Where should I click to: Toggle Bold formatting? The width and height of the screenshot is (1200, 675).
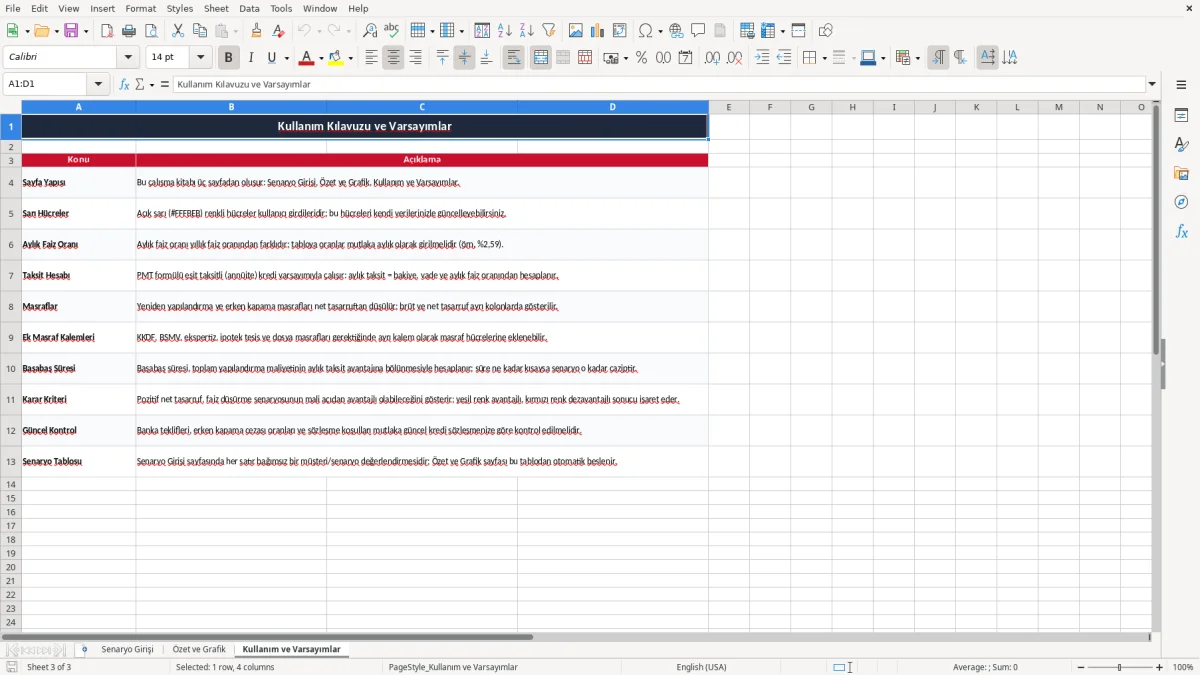(x=229, y=58)
